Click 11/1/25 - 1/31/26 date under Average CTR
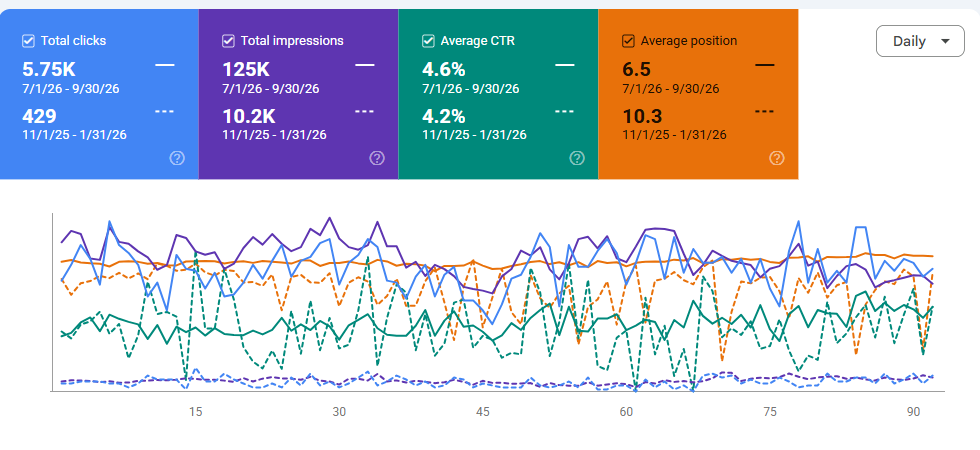 point(474,134)
